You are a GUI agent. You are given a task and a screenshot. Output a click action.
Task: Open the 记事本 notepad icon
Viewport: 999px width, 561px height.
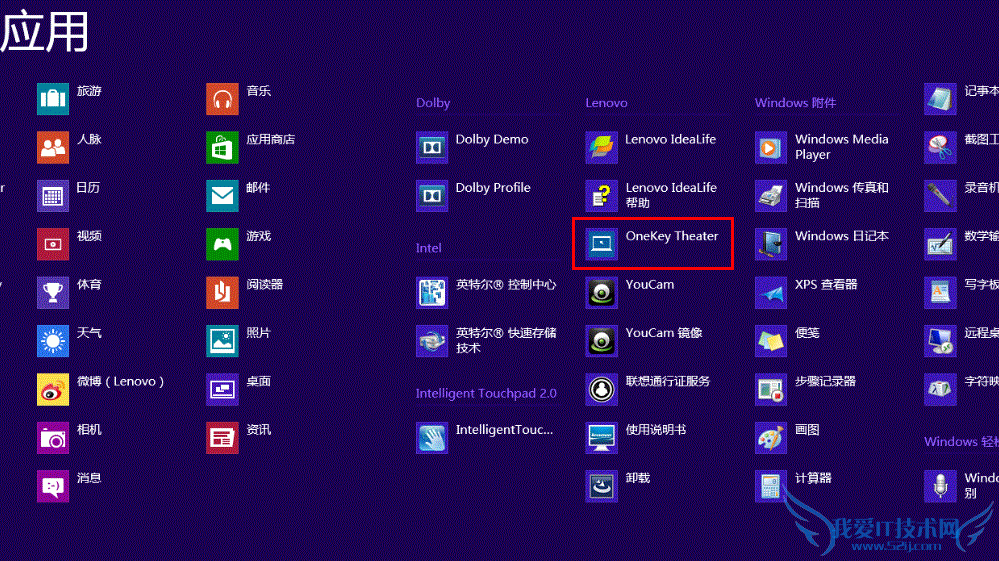click(940, 99)
